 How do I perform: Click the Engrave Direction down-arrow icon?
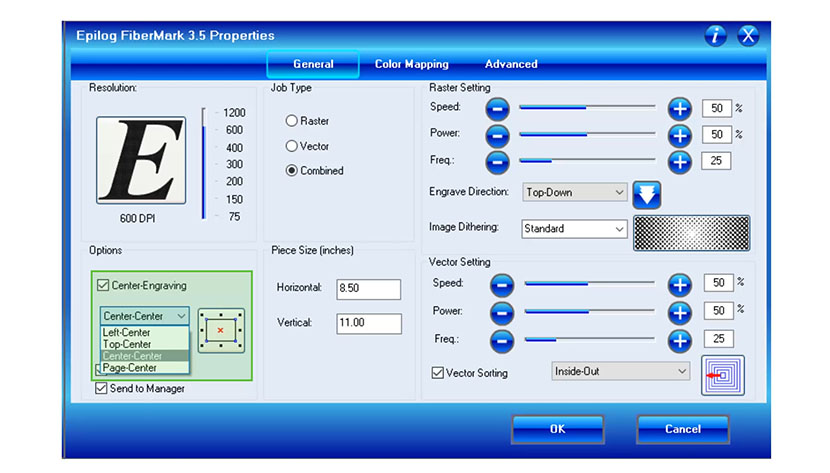647,192
